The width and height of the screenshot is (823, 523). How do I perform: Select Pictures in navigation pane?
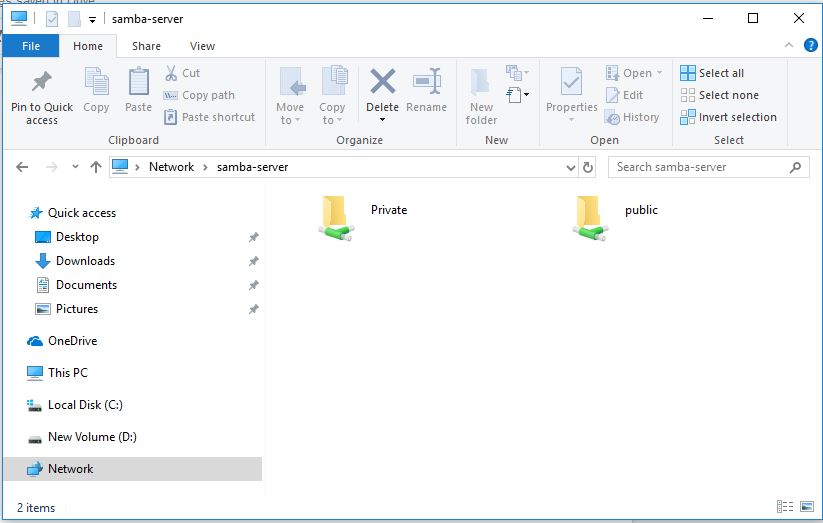click(66, 309)
